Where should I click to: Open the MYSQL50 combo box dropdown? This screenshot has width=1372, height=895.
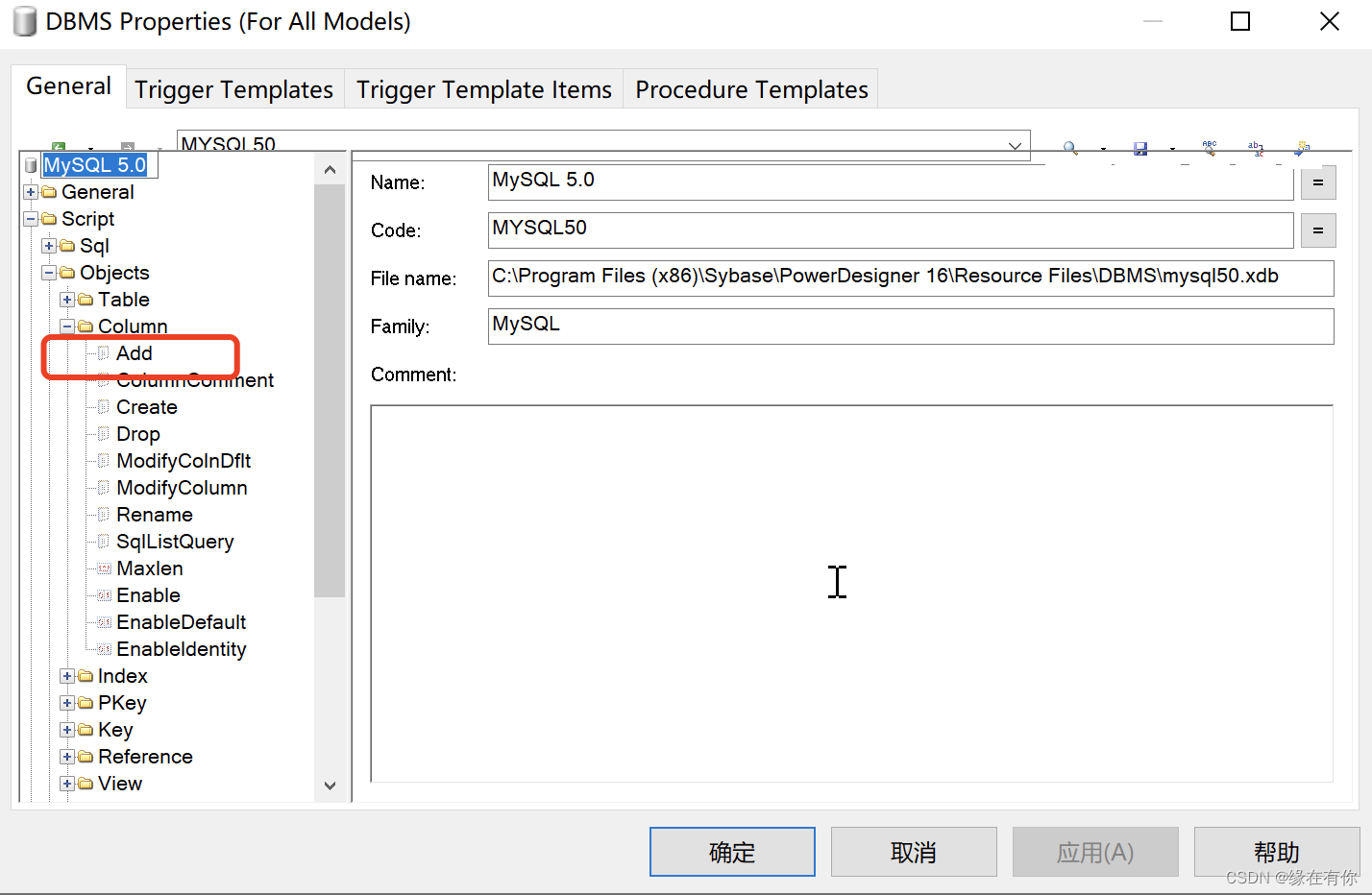tap(1015, 146)
